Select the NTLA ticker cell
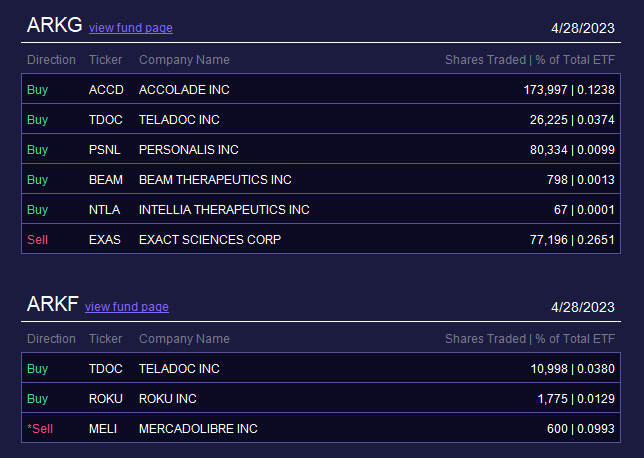This screenshot has height=458, width=644. [104, 209]
